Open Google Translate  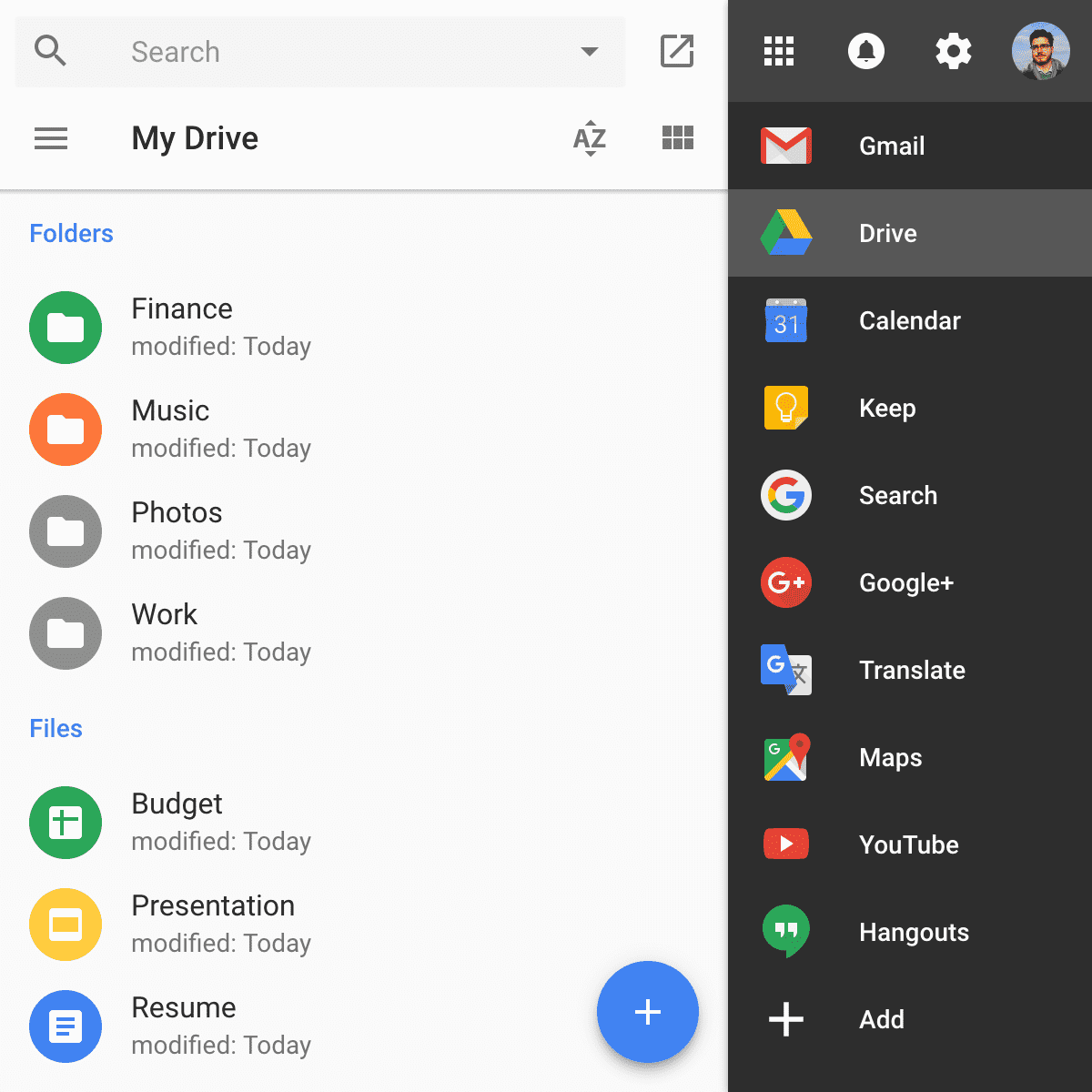pos(912,670)
